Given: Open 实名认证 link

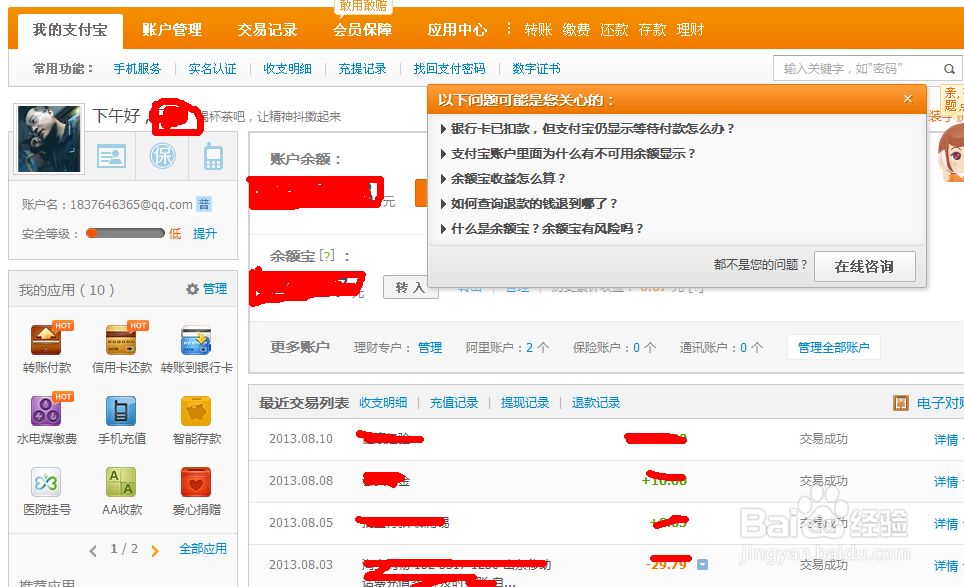Looking at the screenshot, I should tap(212, 69).
